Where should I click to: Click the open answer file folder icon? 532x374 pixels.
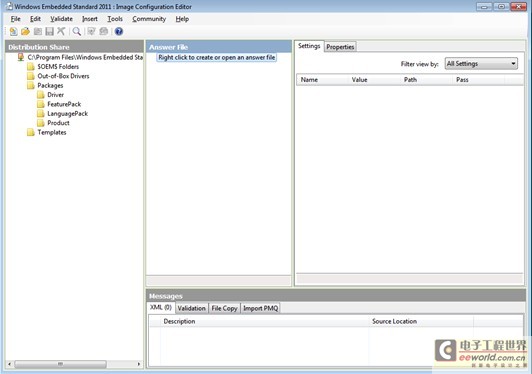click(x=25, y=32)
